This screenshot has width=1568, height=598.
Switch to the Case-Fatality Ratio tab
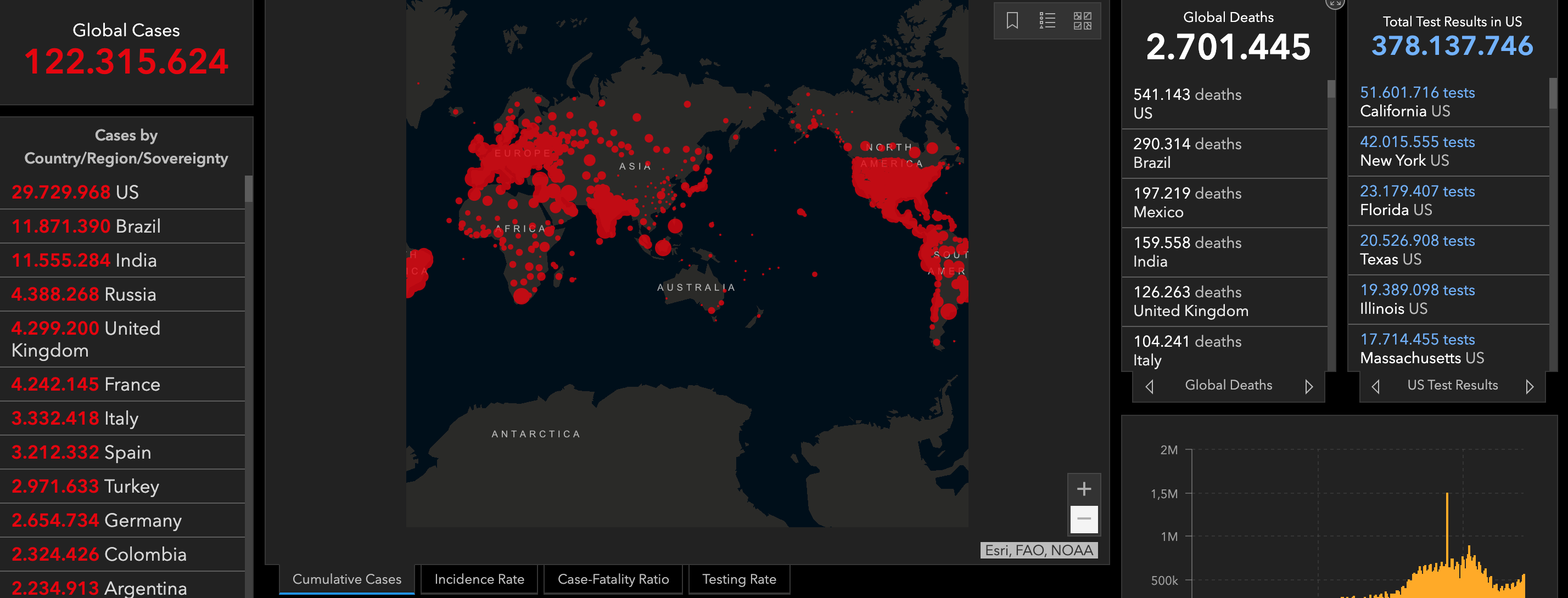[613, 579]
